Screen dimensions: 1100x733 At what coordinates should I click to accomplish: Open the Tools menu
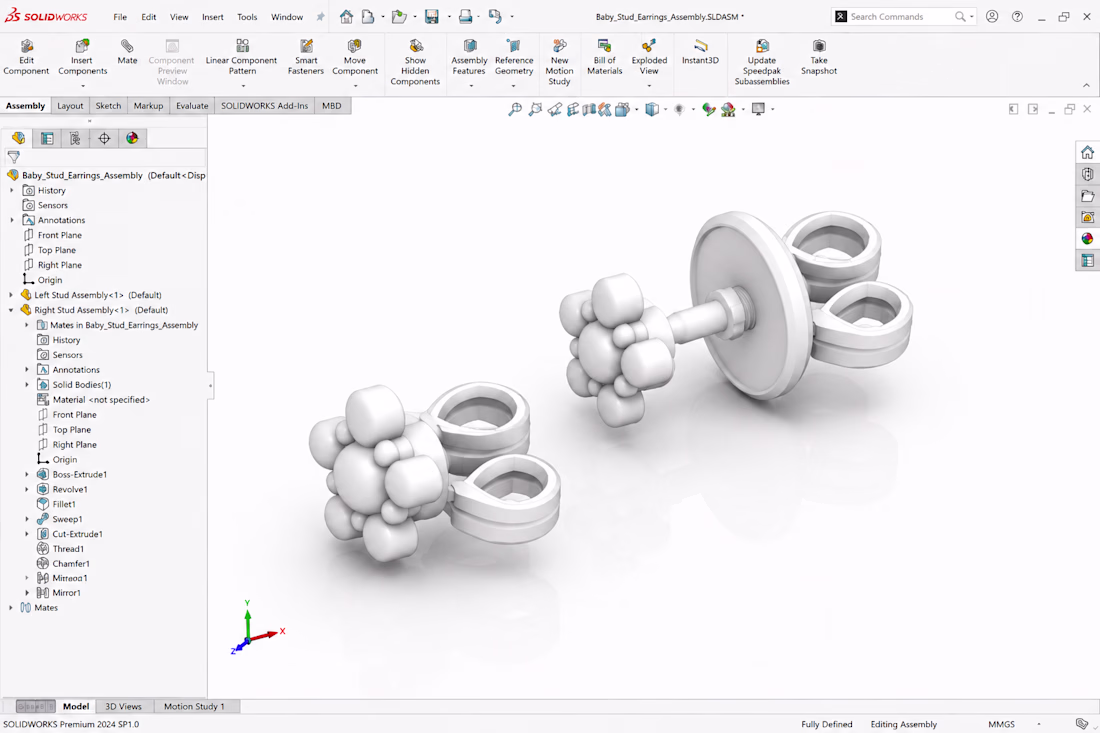coord(247,17)
